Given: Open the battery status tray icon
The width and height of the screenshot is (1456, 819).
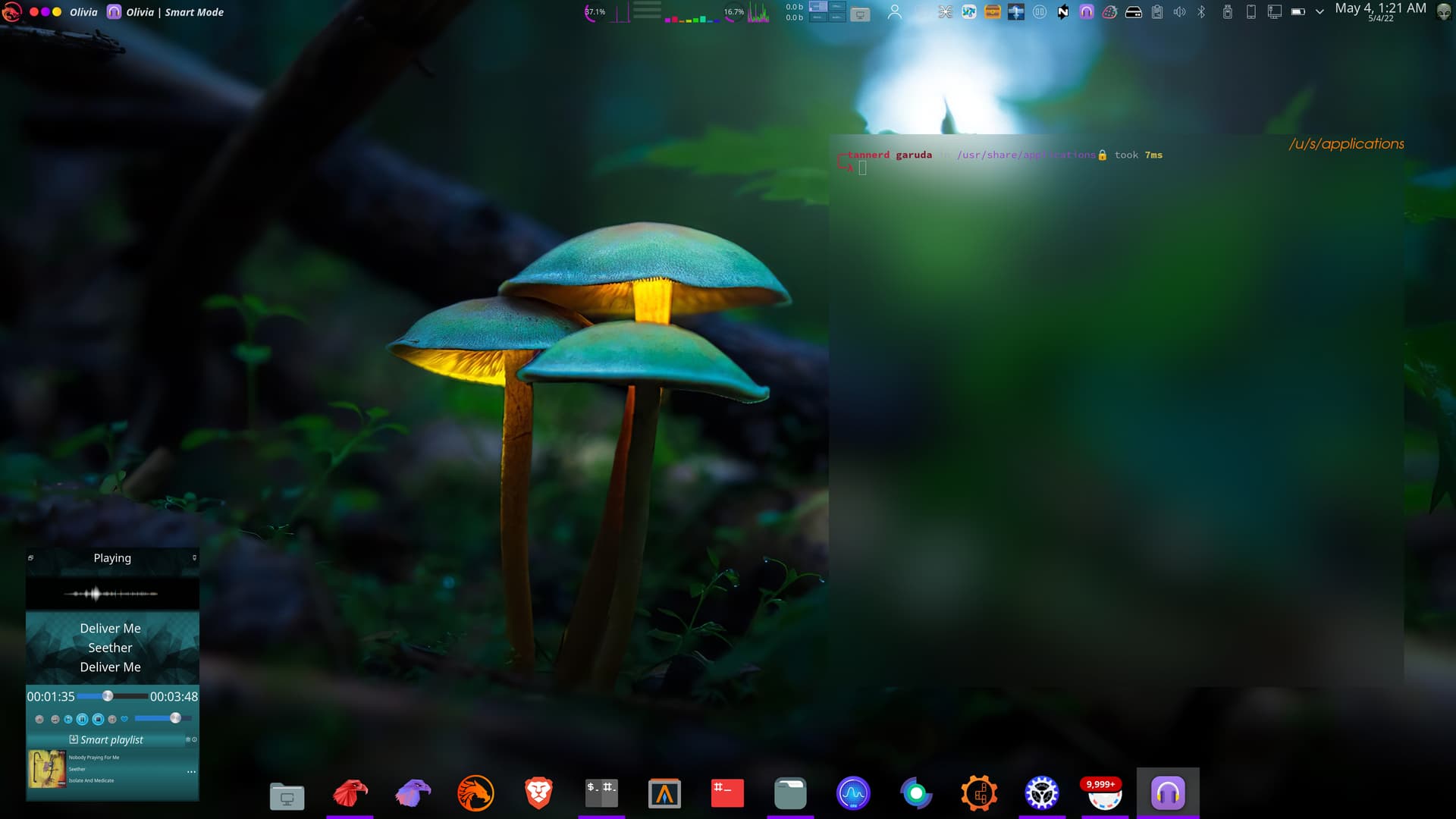Looking at the screenshot, I should pos(1298,12).
